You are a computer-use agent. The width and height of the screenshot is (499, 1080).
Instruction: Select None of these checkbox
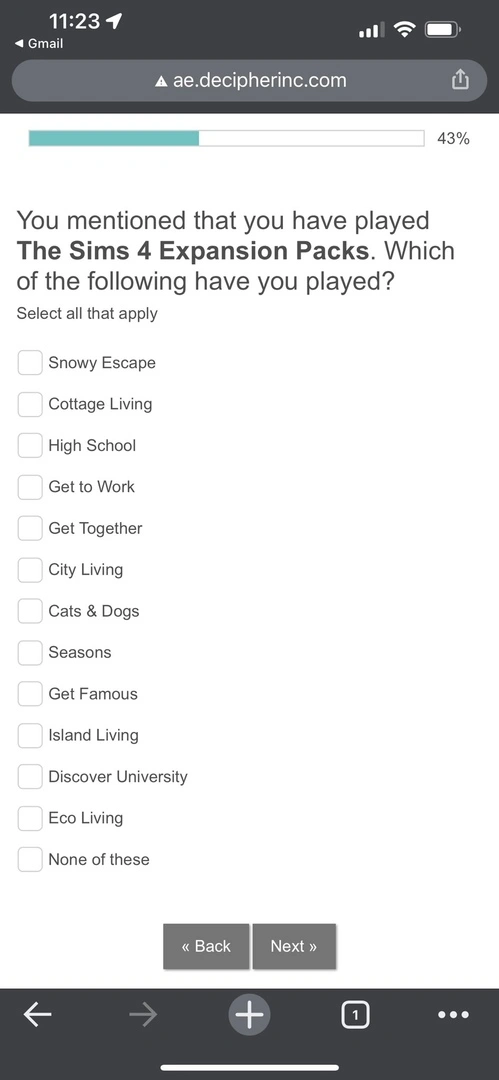pos(30,859)
